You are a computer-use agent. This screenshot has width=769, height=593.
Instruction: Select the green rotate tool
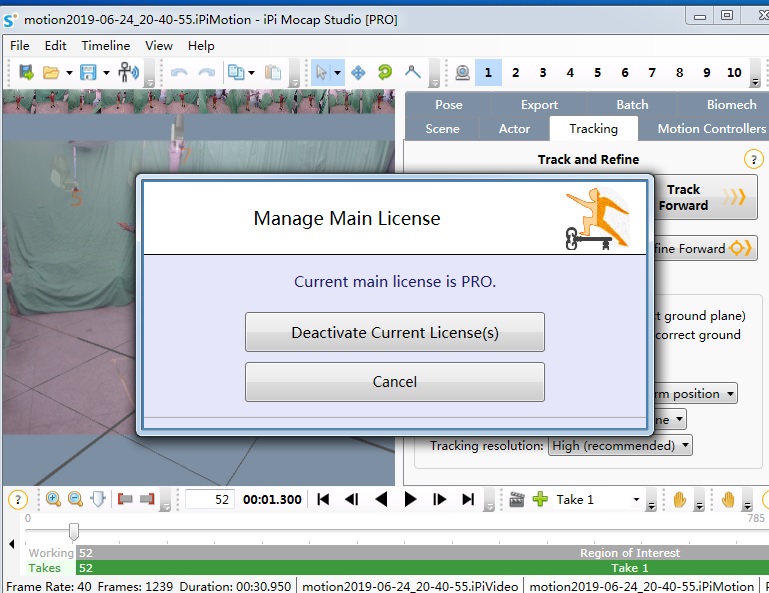(385, 73)
